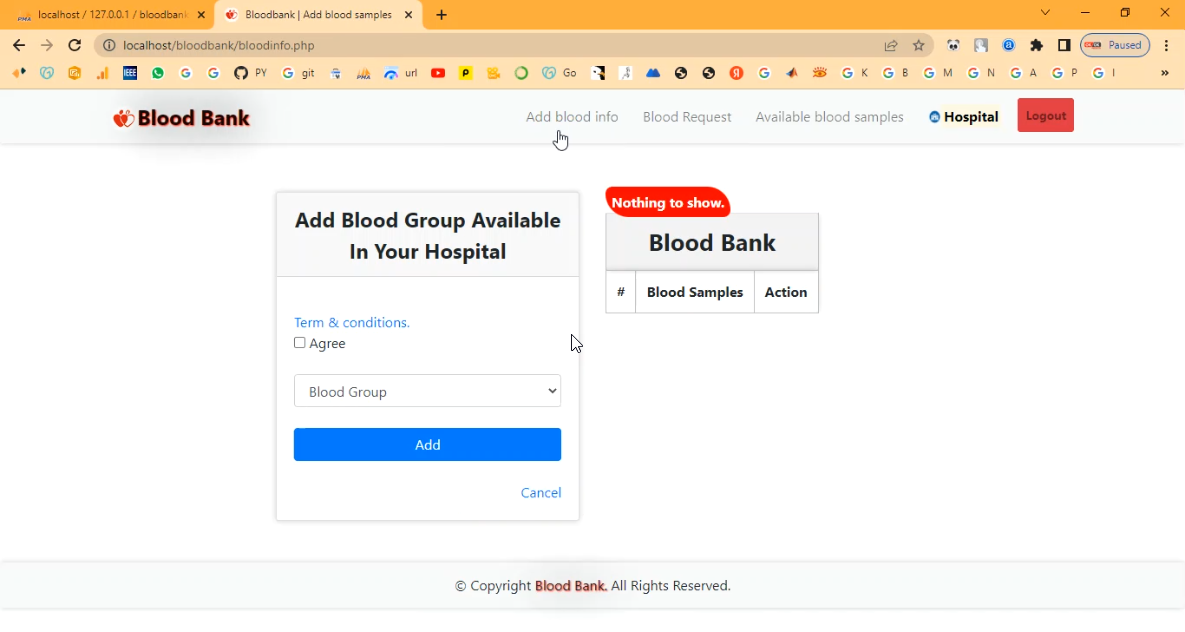Click the 'Blood Bank' table title
Screen dimensions: 1185x632
click(x=712, y=243)
